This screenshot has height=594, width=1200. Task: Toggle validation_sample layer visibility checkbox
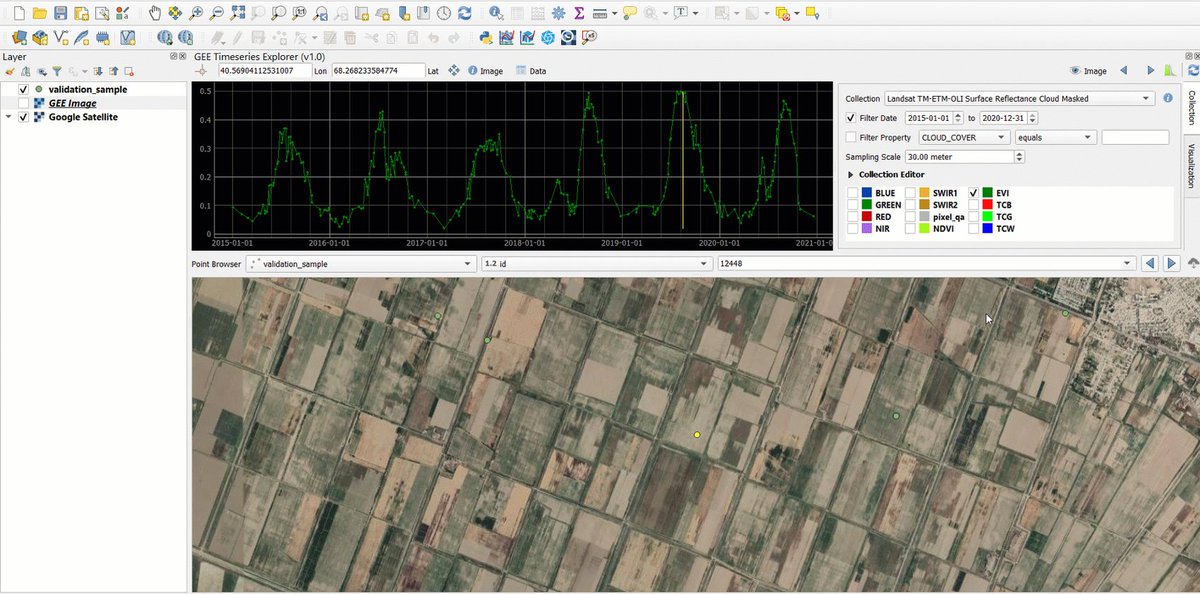[24, 89]
